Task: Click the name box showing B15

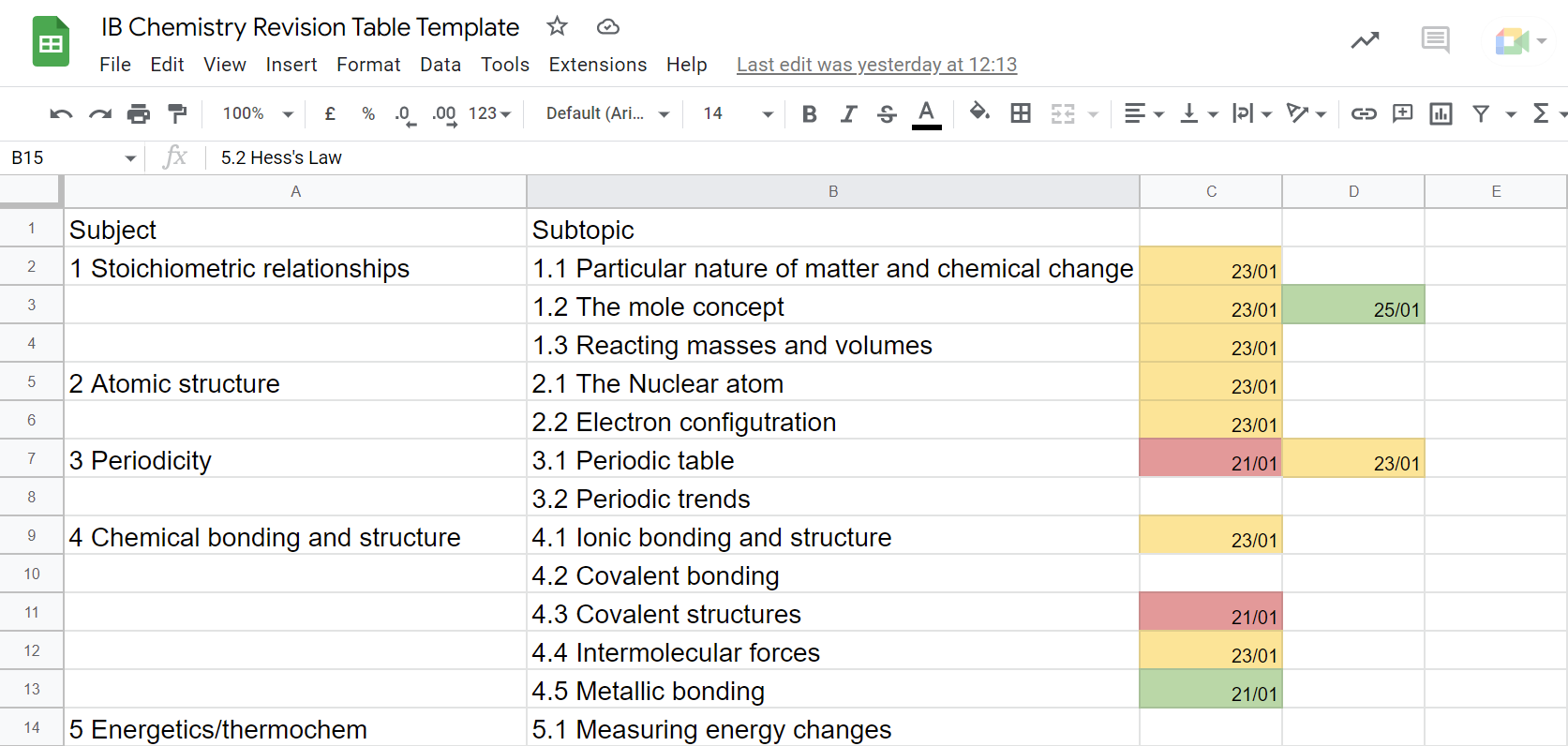Action: pos(73,157)
